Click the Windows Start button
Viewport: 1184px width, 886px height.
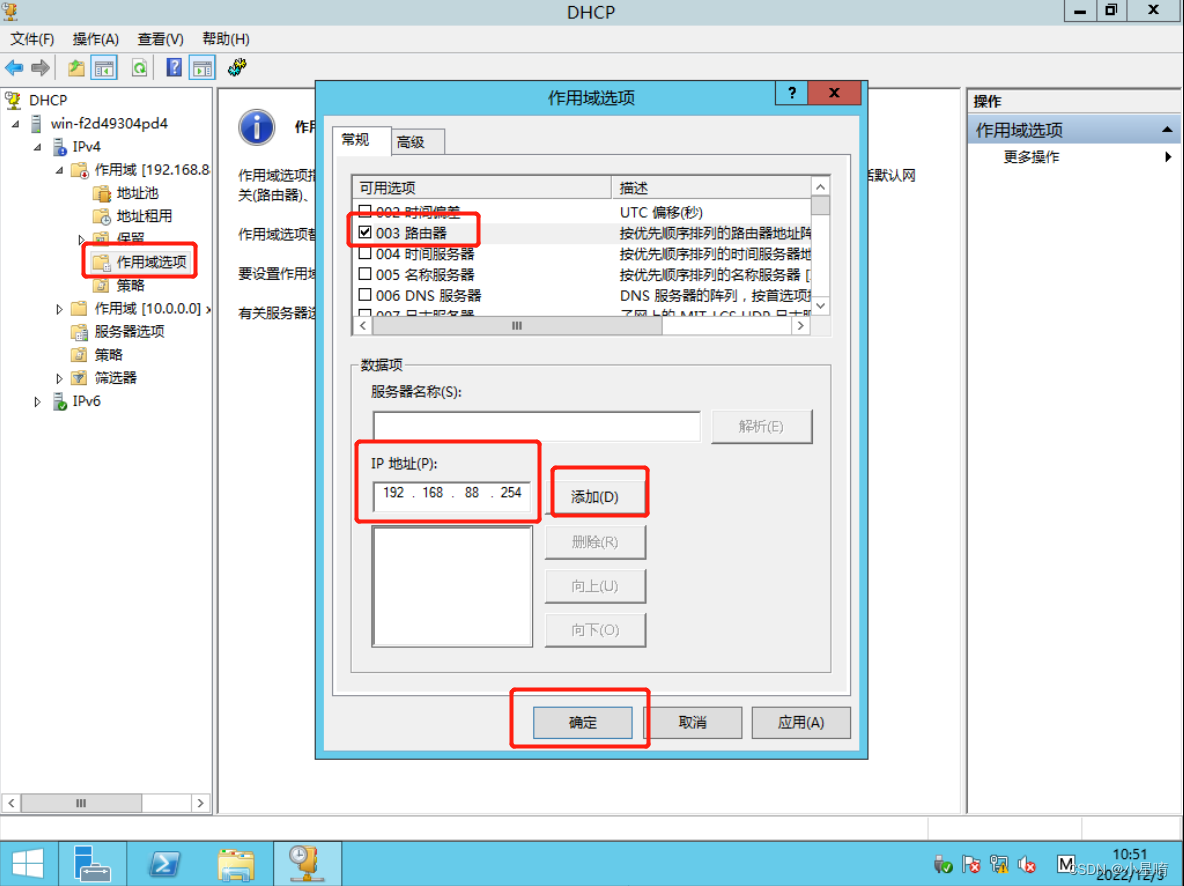point(28,863)
